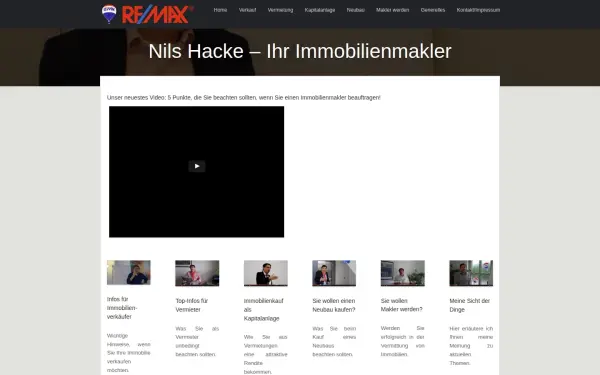Screen dimensions: 600x375
Task: Open the Kapitalanlage menu item
Action: click(320, 10)
